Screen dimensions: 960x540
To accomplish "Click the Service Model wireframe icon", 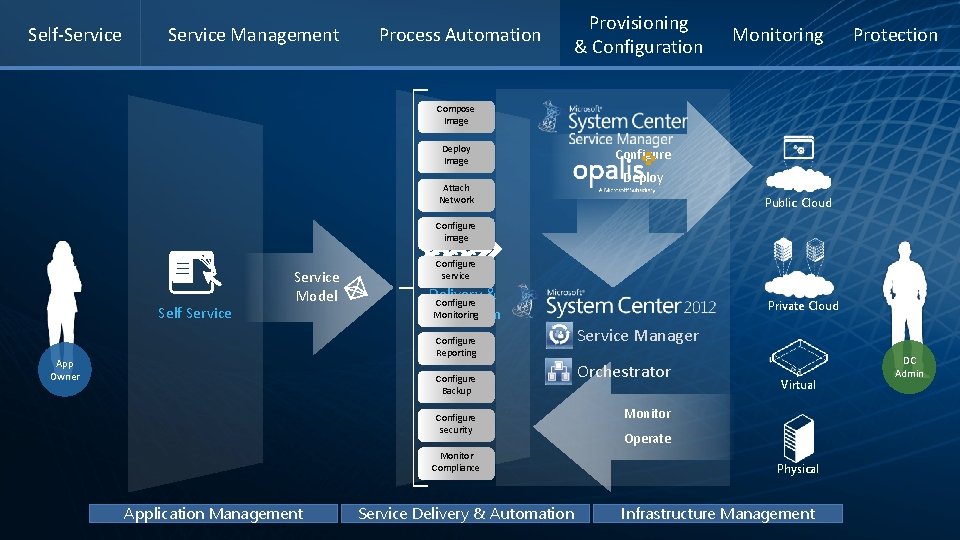I will 356,288.
